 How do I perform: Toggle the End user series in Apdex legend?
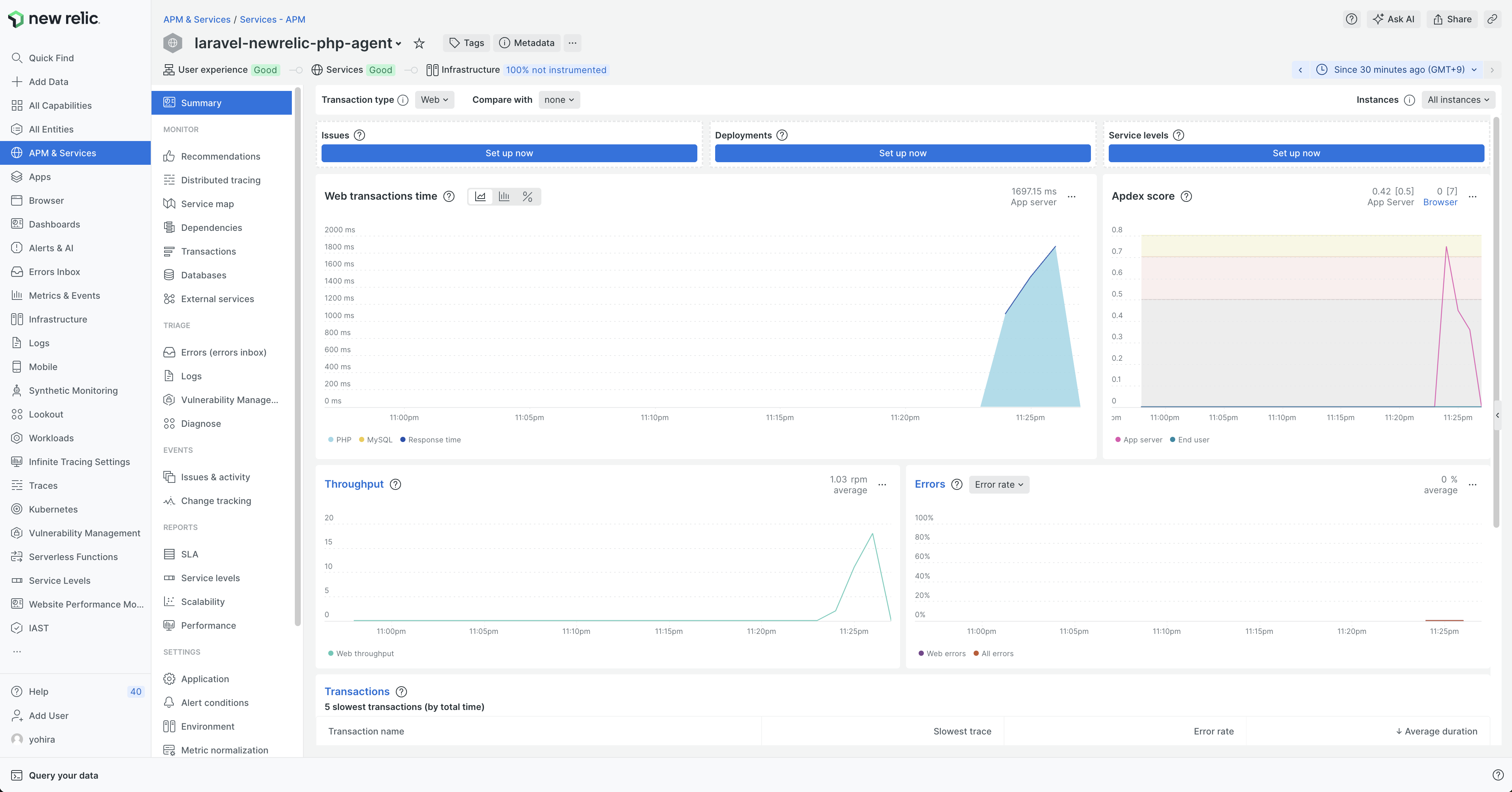pyautogui.click(x=1189, y=439)
